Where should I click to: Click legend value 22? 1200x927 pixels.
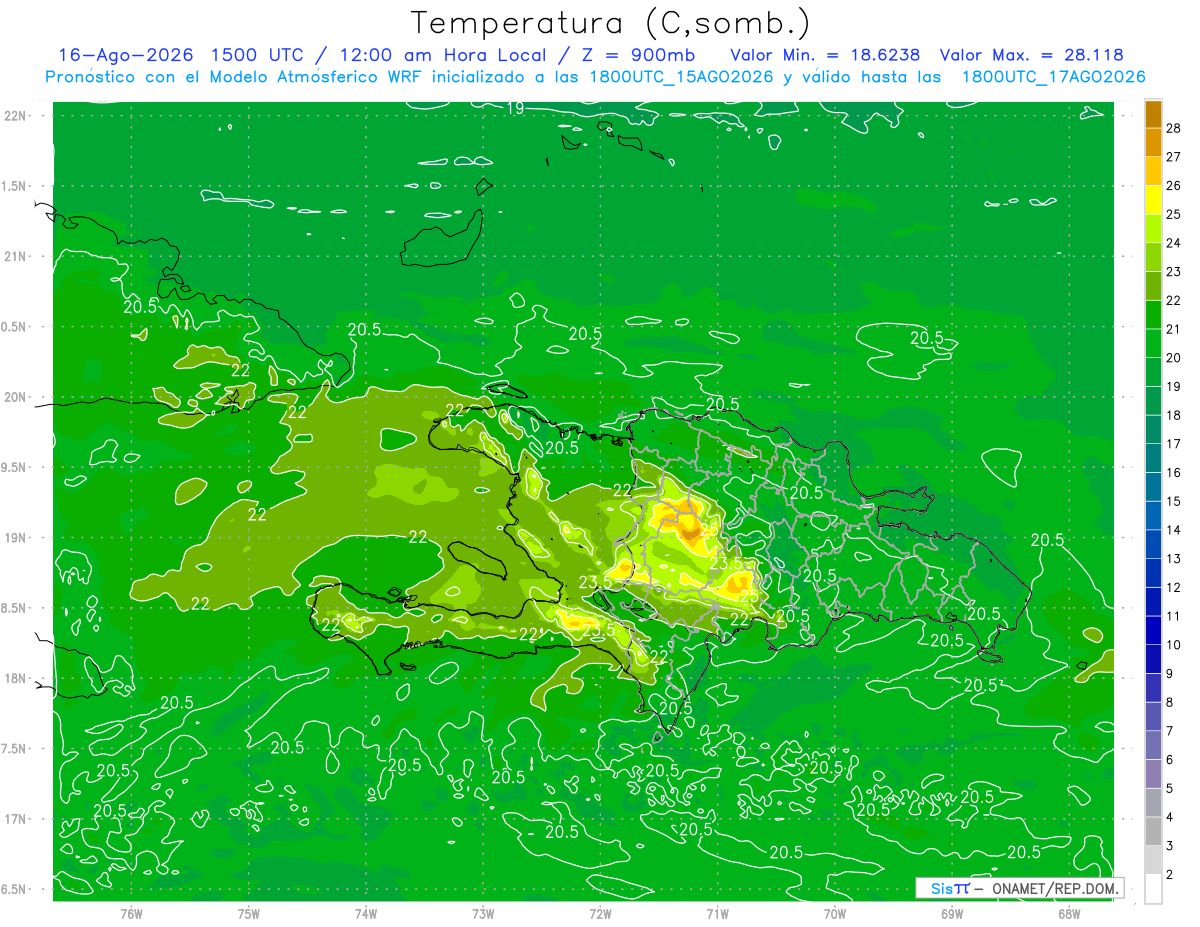(1173, 300)
